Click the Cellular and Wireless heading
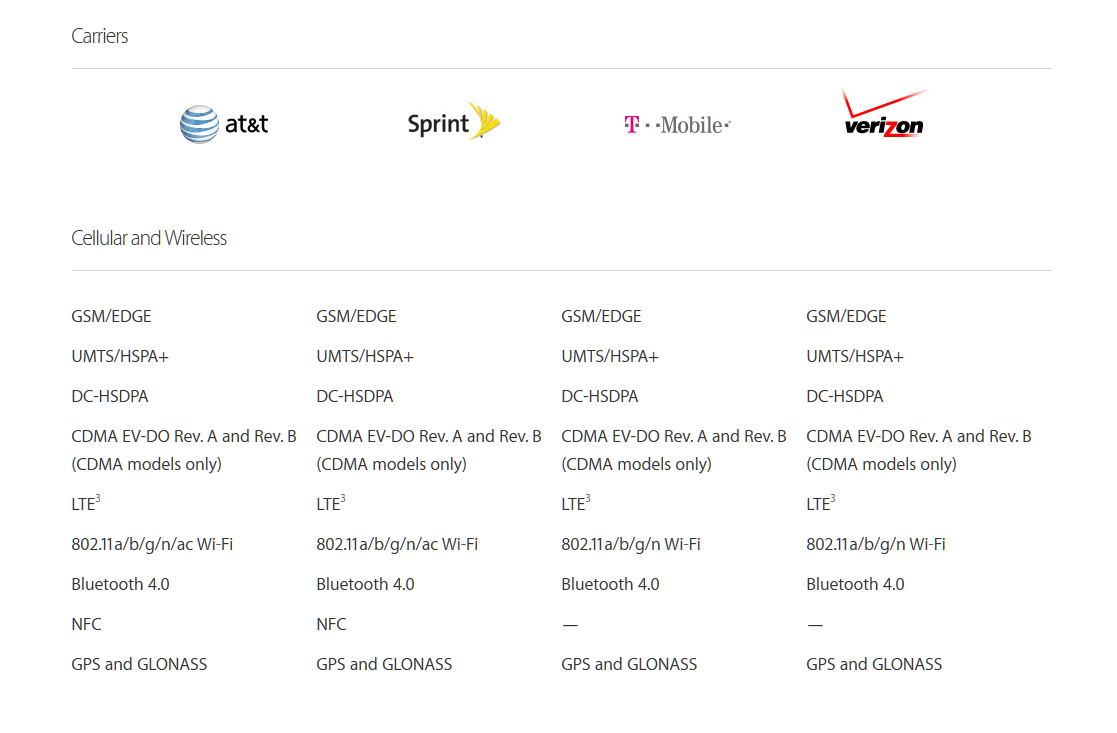The image size is (1117, 733). tap(149, 238)
